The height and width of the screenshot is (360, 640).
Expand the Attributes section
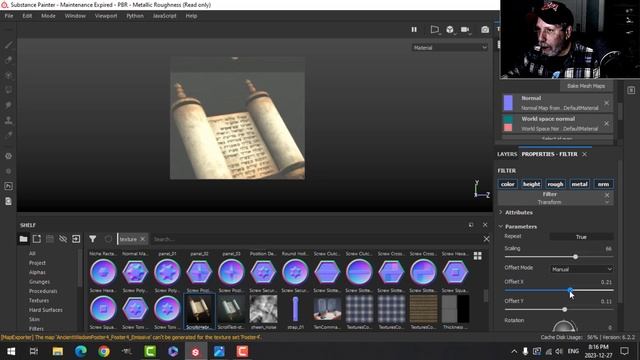tap(518, 212)
